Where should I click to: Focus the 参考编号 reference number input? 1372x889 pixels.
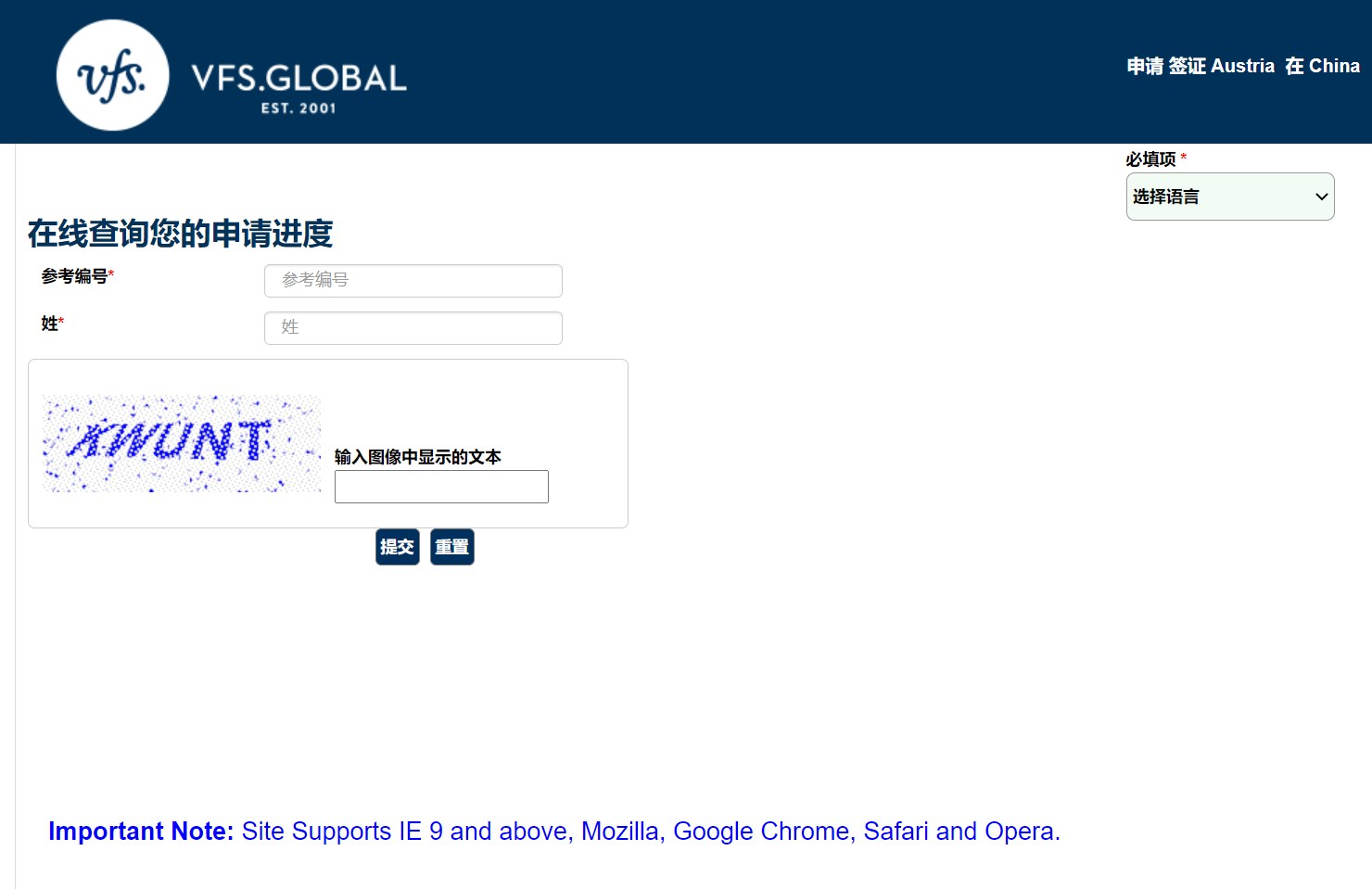[413, 281]
